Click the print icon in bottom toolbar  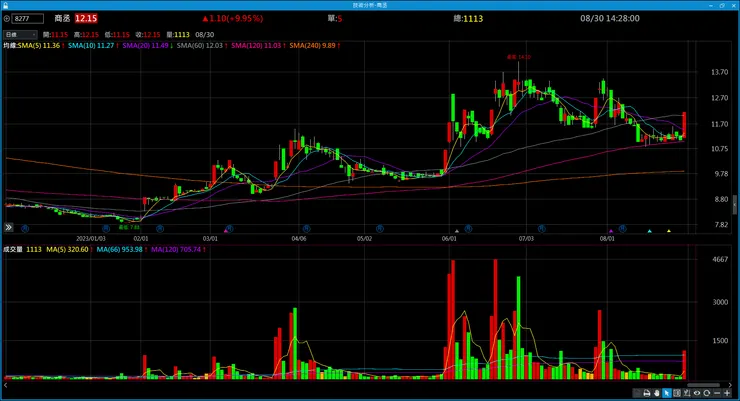tap(647, 393)
